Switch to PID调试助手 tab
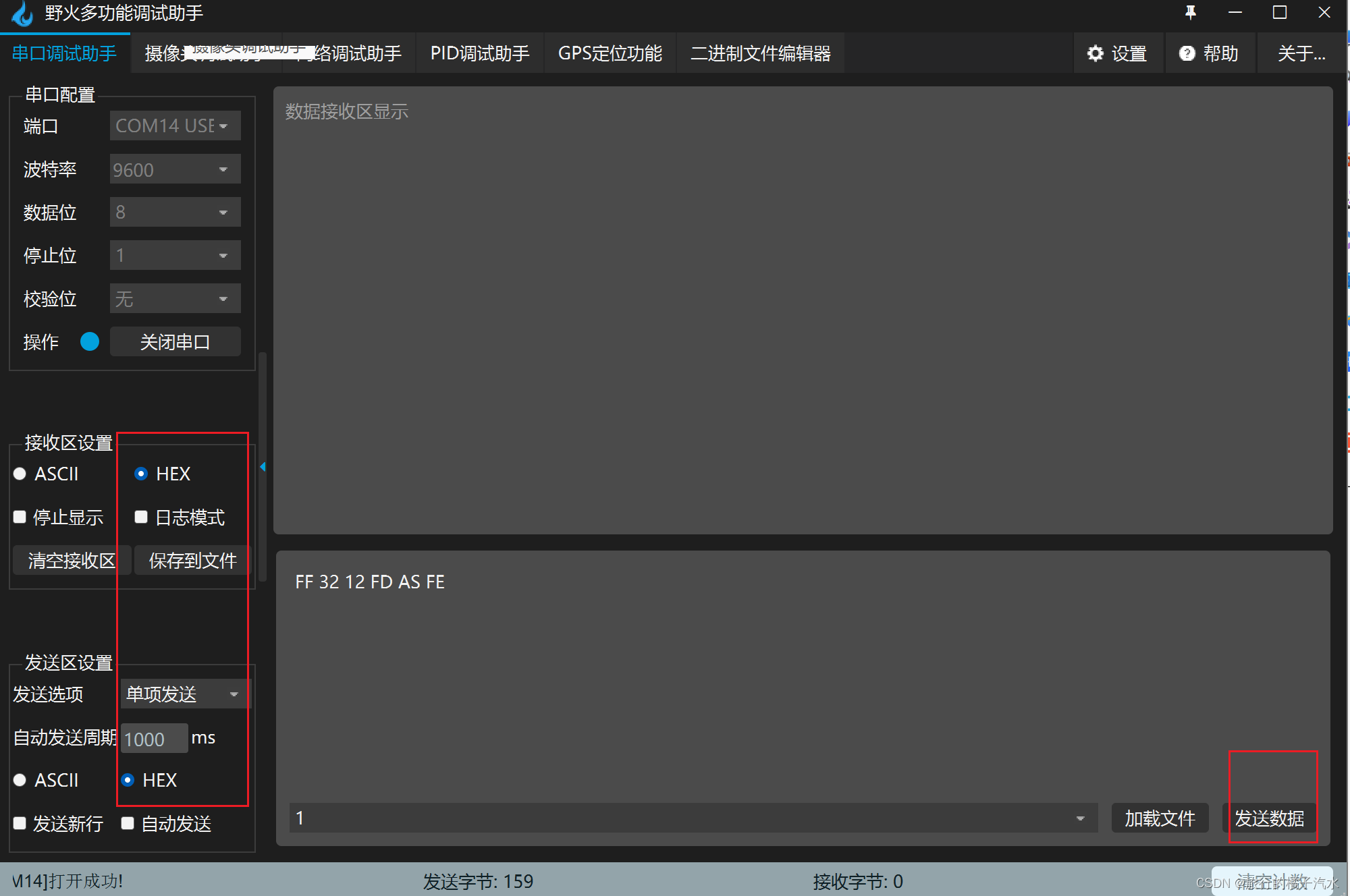This screenshot has height=896, width=1350. pyautogui.click(x=480, y=53)
